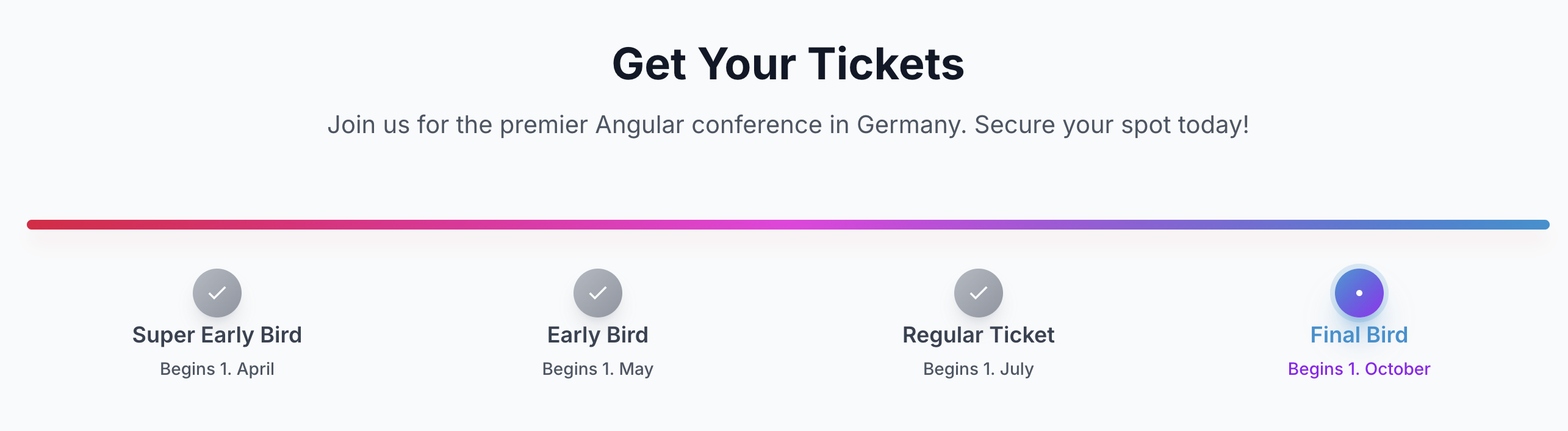This screenshot has width=1568, height=431.
Task: Click the Super Early Bird checkmark icon
Action: point(217,293)
